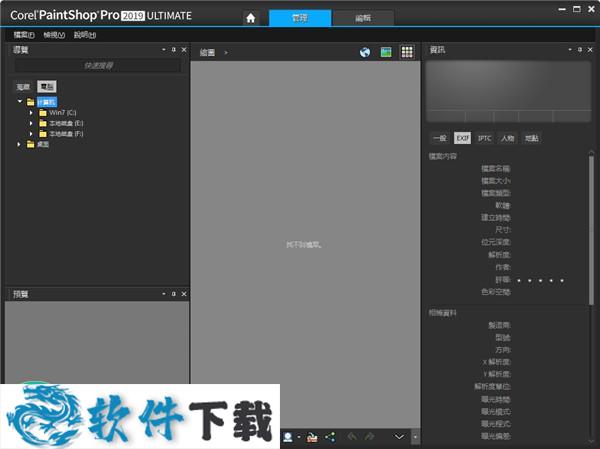Toggle the 蒐藏 collections view button
The height and width of the screenshot is (449, 600).
click(23, 87)
